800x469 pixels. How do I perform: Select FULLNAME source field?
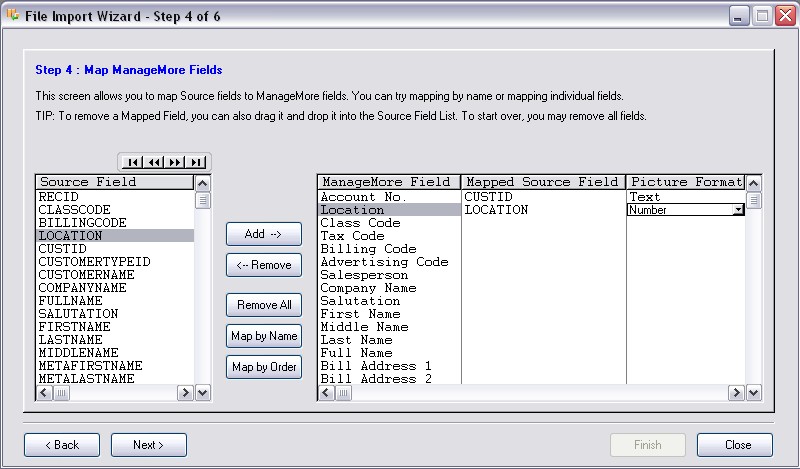coord(115,301)
